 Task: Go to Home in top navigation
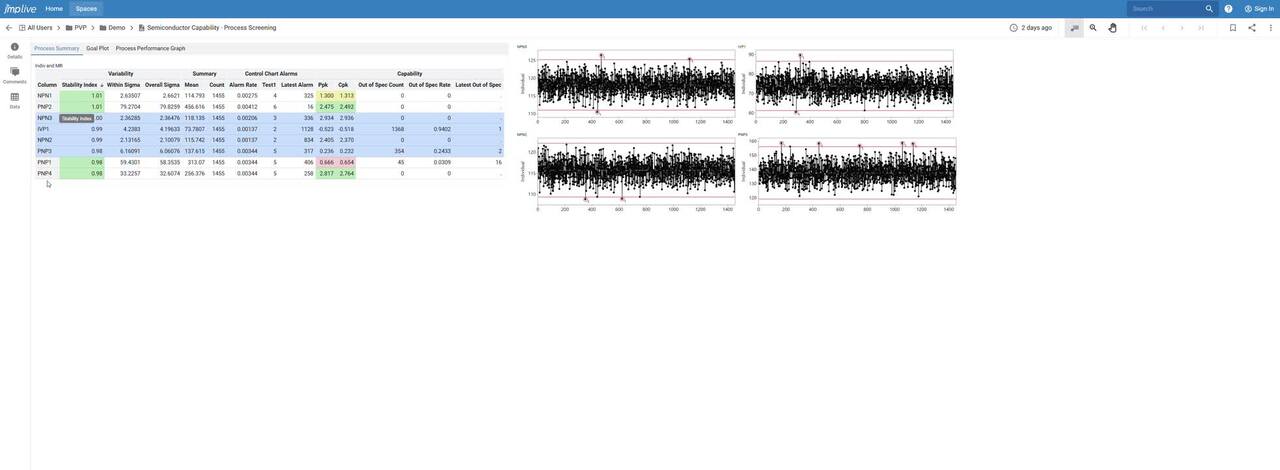[x=54, y=9]
